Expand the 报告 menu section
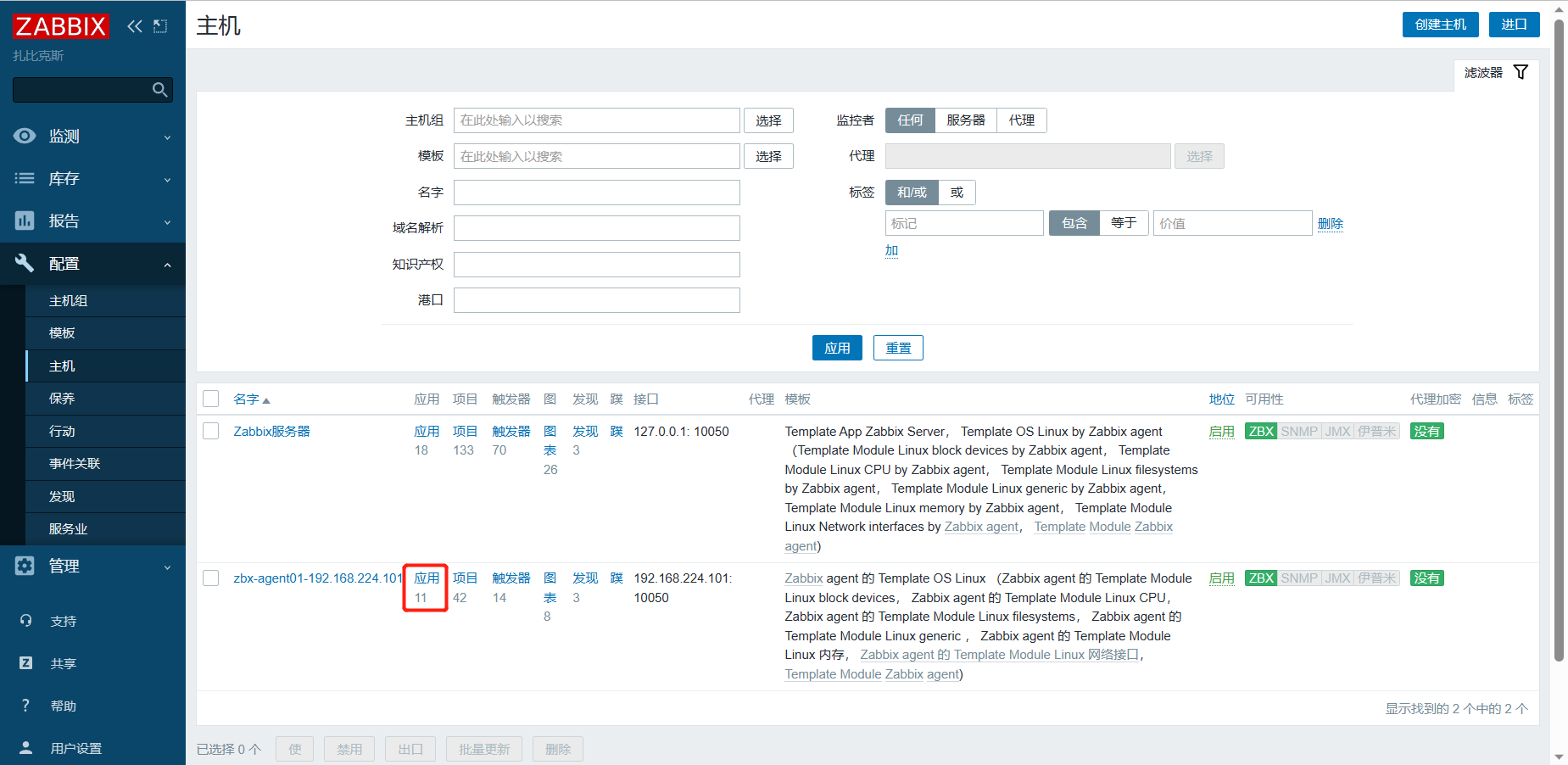Viewport: 1568px width, 765px height. [x=92, y=221]
